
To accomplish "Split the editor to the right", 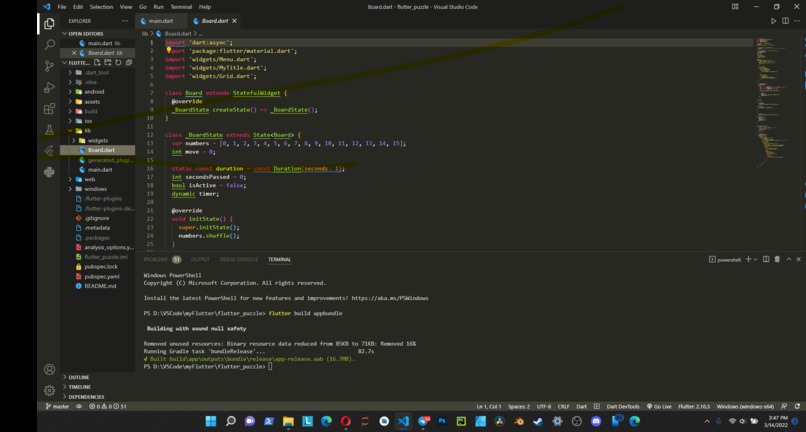I will (x=785, y=21).
